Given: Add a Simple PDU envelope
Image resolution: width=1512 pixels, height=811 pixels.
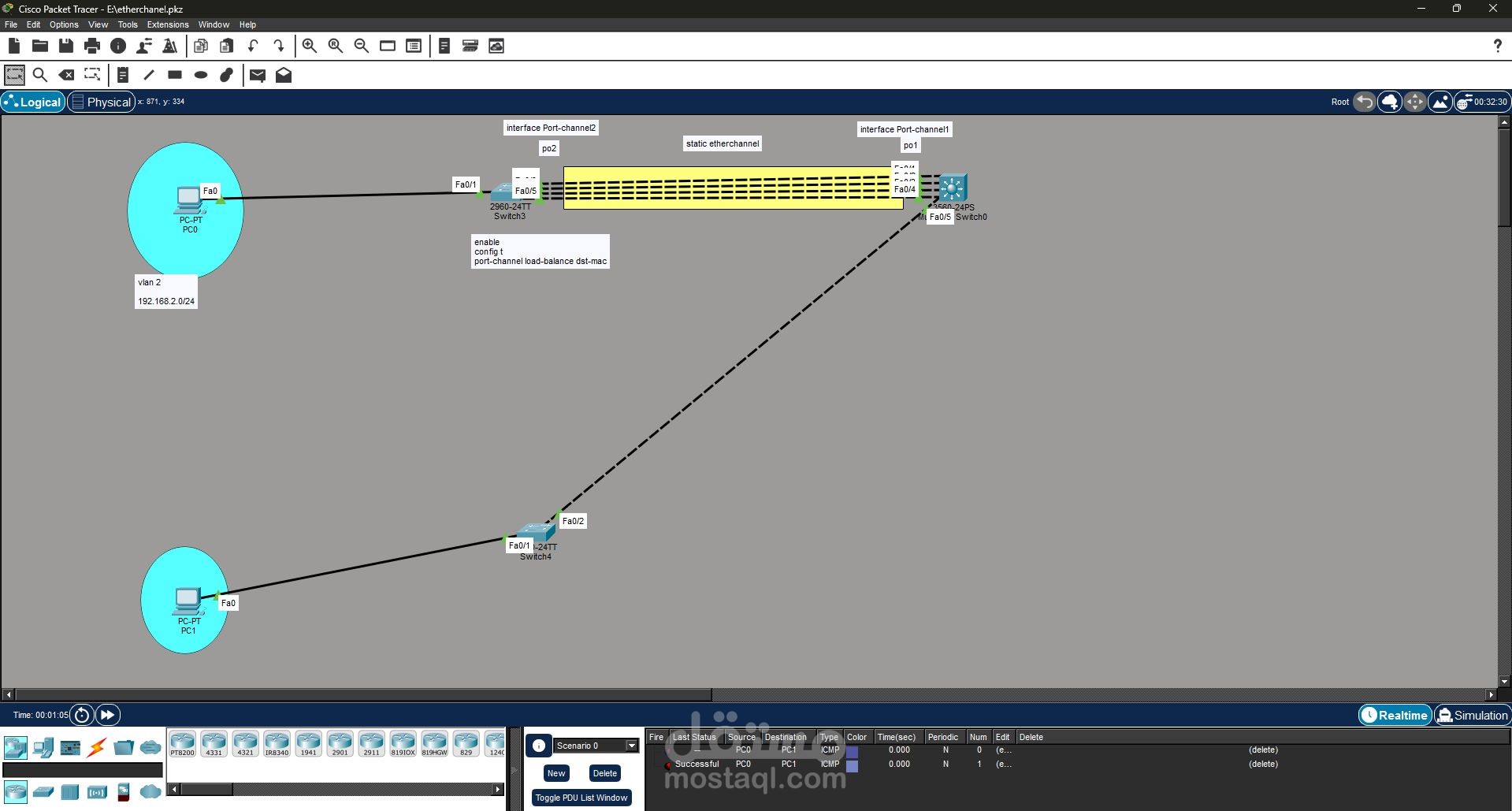Looking at the screenshot, I should pos(258,75).
